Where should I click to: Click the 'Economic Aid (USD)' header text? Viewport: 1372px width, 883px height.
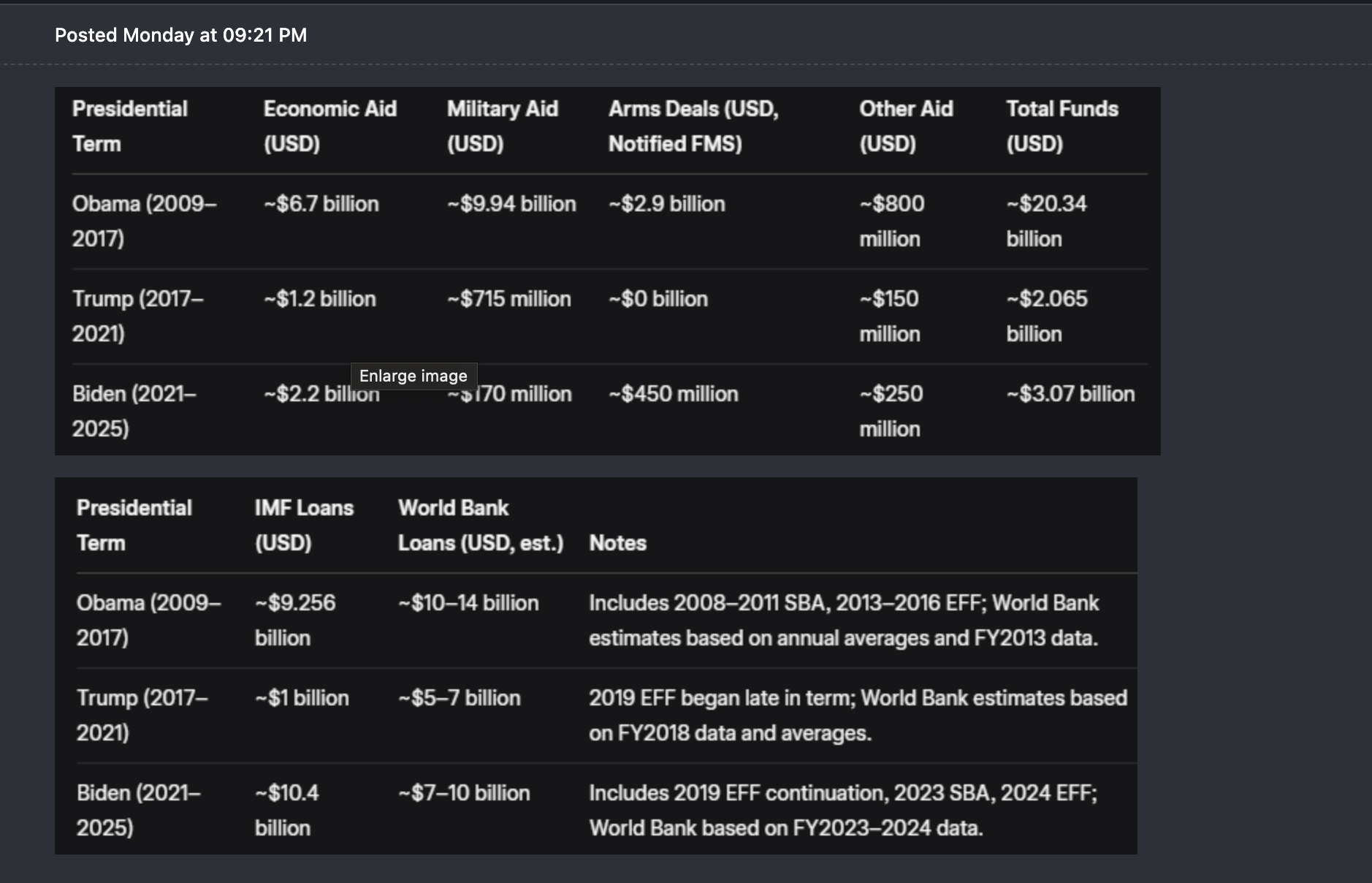click(330, 126)
